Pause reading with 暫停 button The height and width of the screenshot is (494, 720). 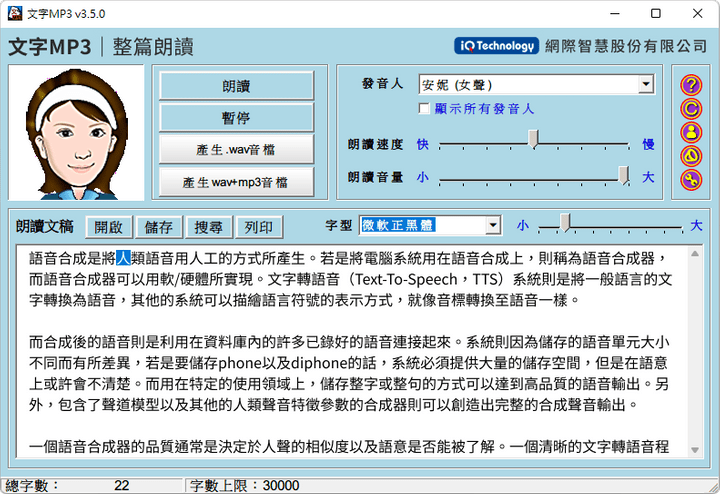pyautogui.click(x=236, y=118)
